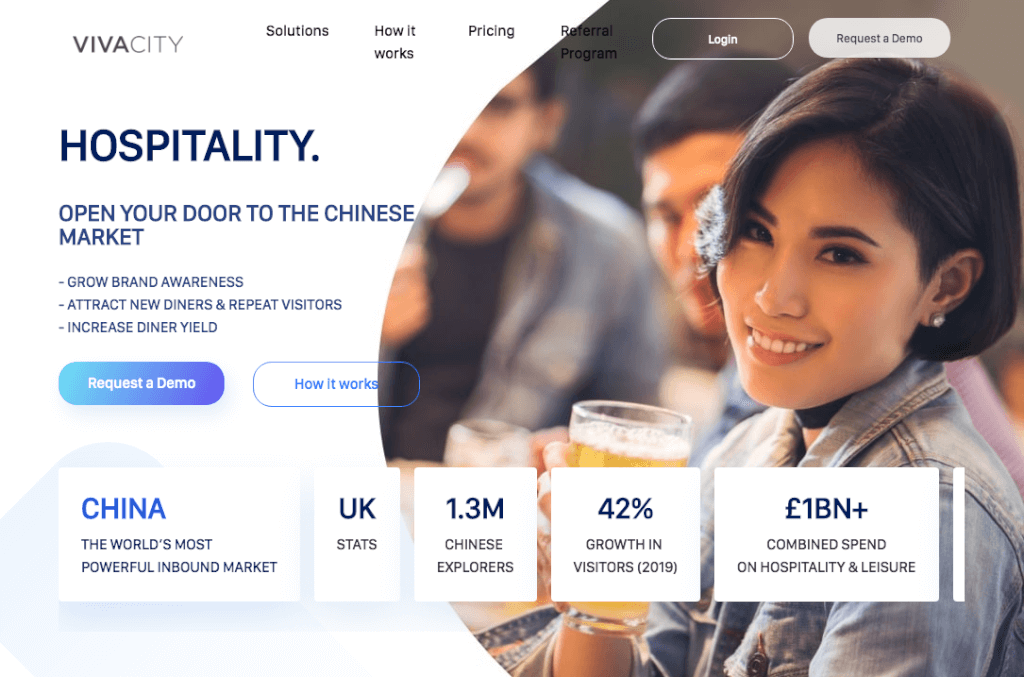Image resolution: width=1024 pixels, height=677 pixels.
Task: Click the Open your door to Chinese market subheading
Action: [236, 225]
